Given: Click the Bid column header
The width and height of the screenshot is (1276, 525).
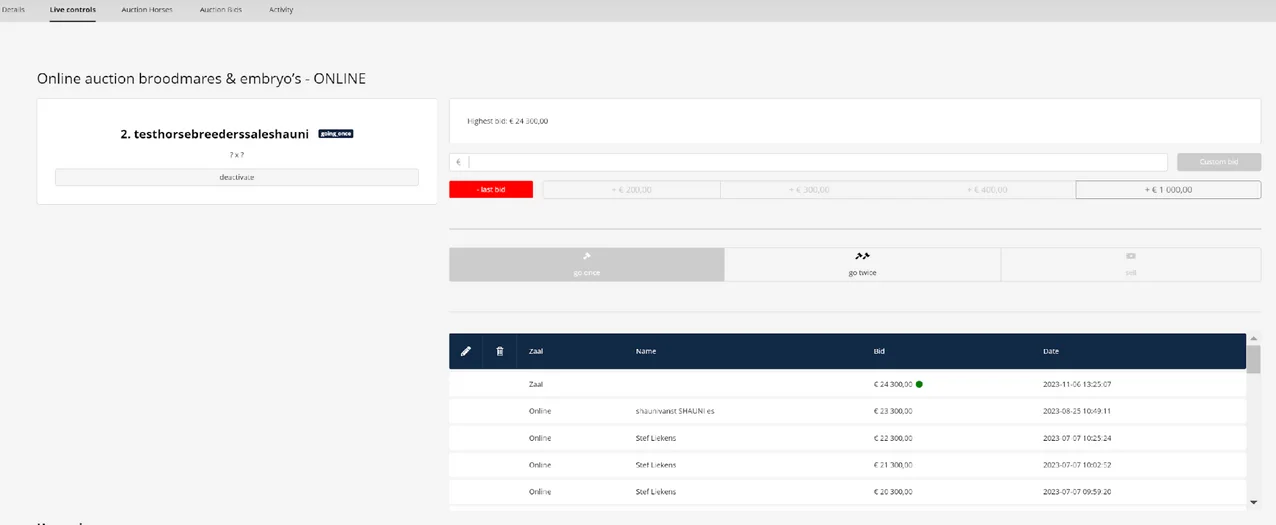Looking at the screenshot, I should coord(879,351).
